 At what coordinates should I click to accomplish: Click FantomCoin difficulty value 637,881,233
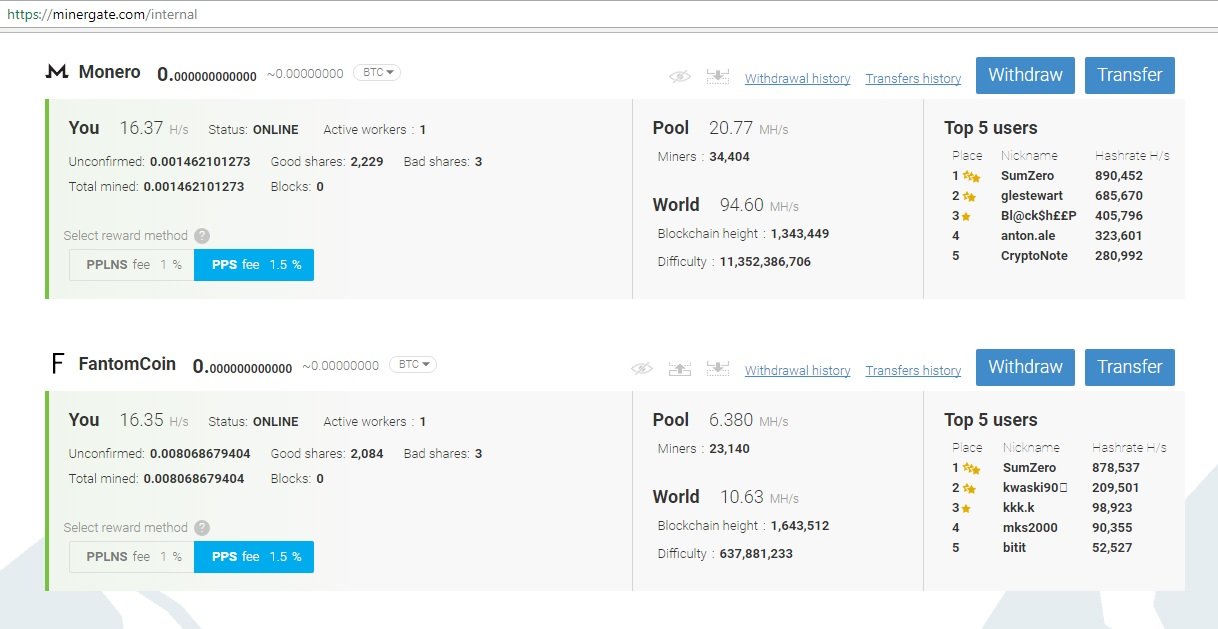(756, 554)
